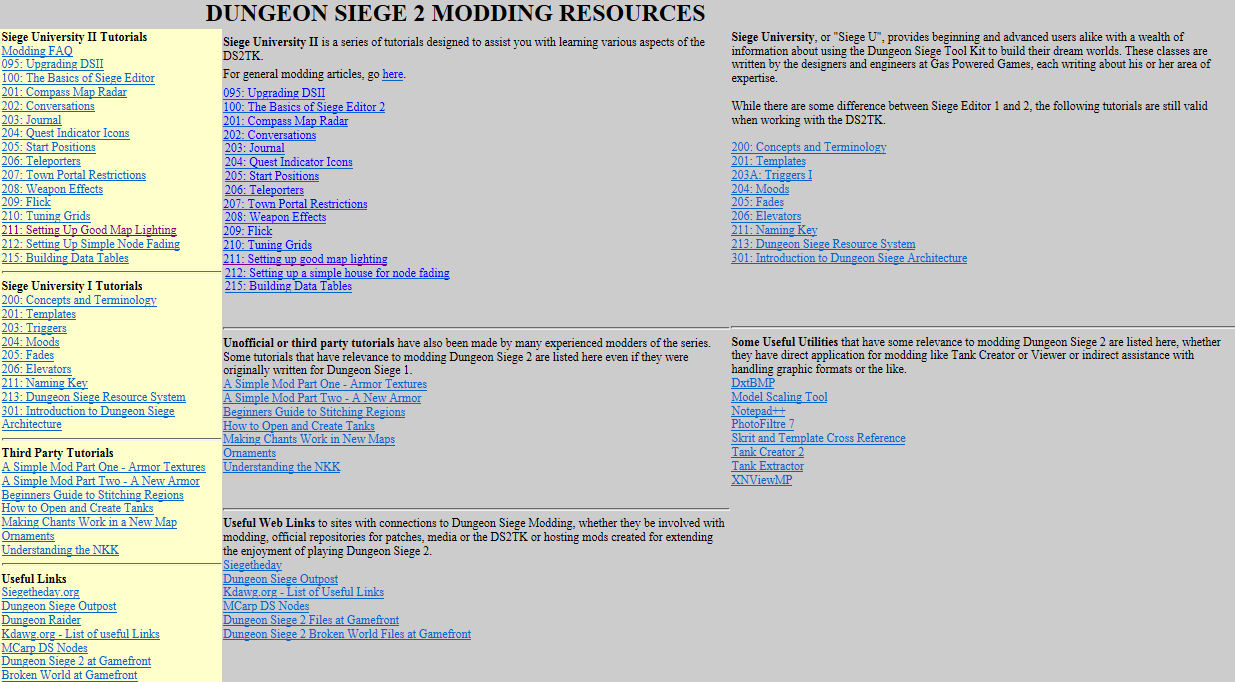
Task: Open "207: Town Portal Restrictions" in the main content
Action: (x=296, y=204)
